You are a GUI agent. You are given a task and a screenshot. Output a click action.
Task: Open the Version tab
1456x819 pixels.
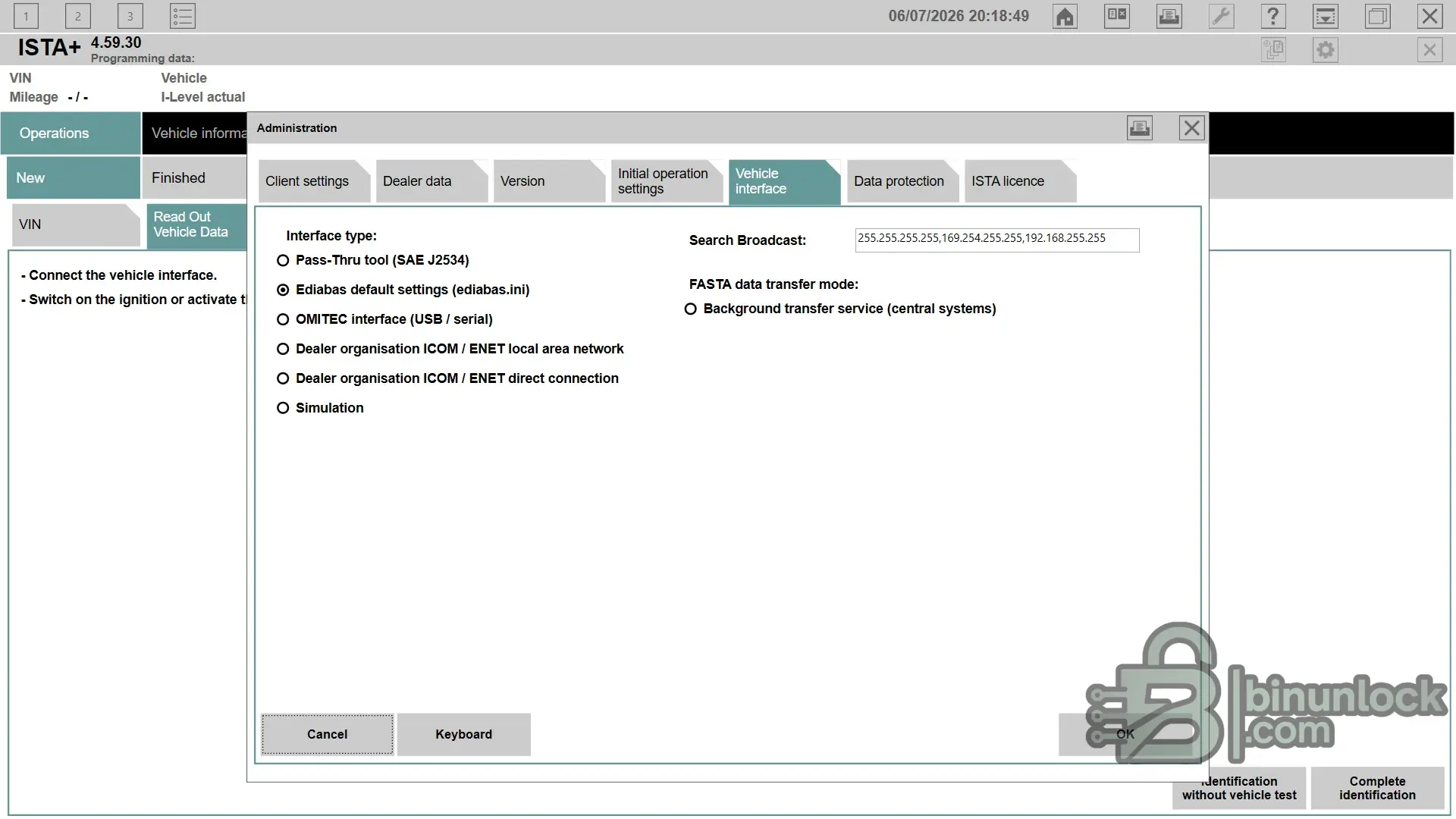pyautogui.click(x=549, y=181)
